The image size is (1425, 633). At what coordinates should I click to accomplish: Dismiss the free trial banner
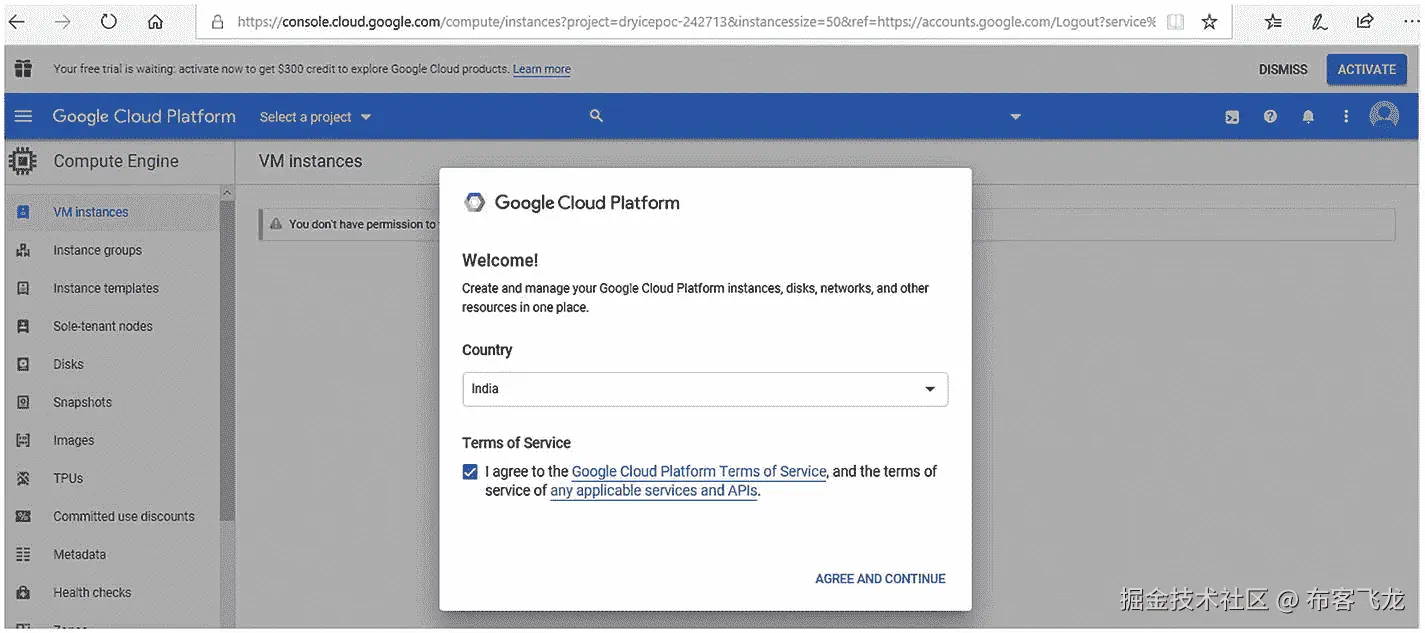(x=1283, y=69)
